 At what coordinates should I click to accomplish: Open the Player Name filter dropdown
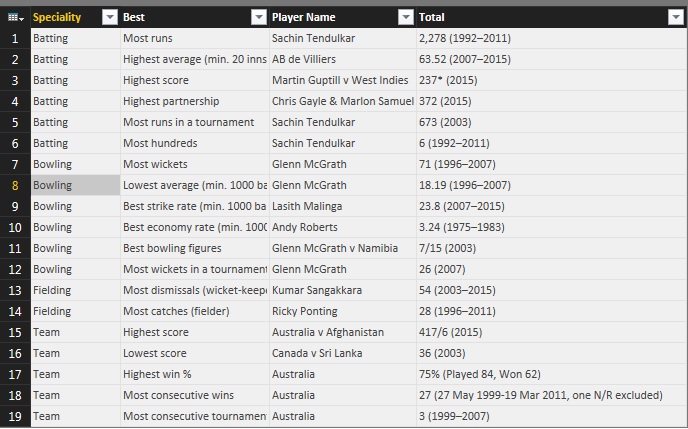click(405, 17)
